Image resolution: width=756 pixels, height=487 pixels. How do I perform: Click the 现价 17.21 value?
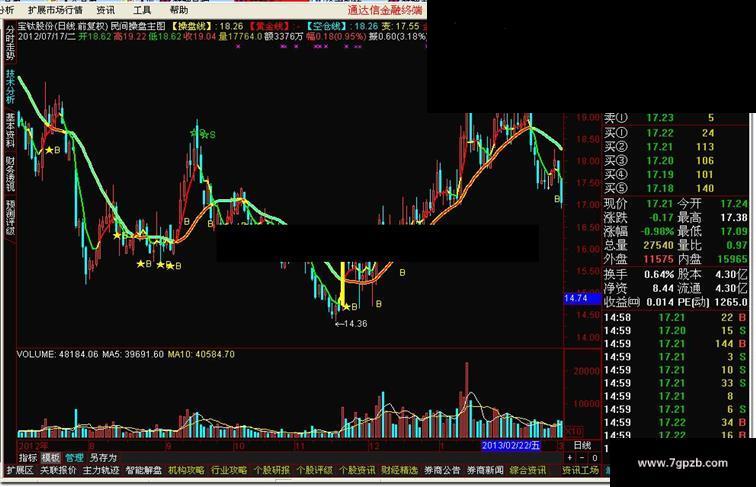coord(660,203)
